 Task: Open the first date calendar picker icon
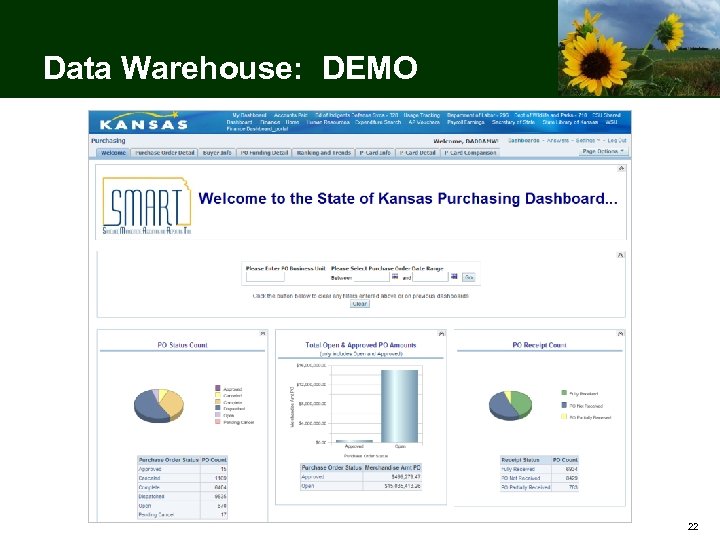point(395,276)
